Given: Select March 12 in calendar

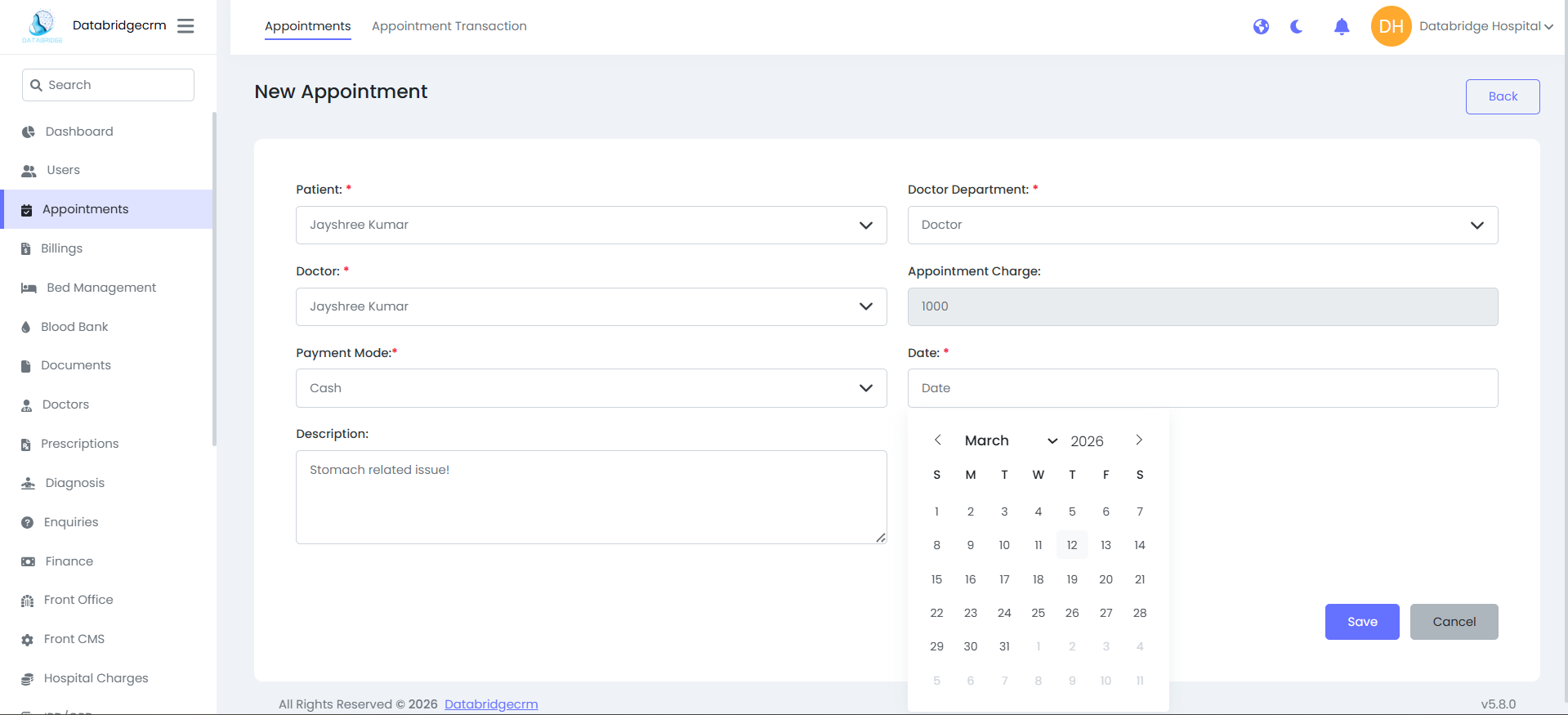Looking at the screenshot, I should pyautogui.click(x=1072, y=545).
